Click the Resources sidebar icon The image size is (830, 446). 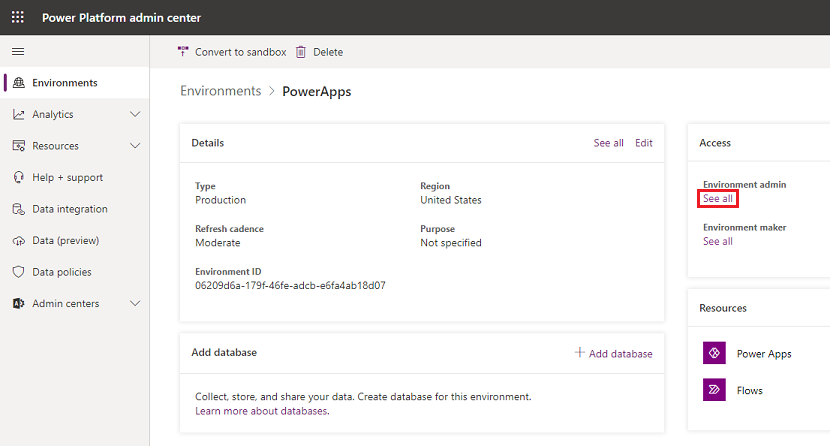(x=19, y=145)
